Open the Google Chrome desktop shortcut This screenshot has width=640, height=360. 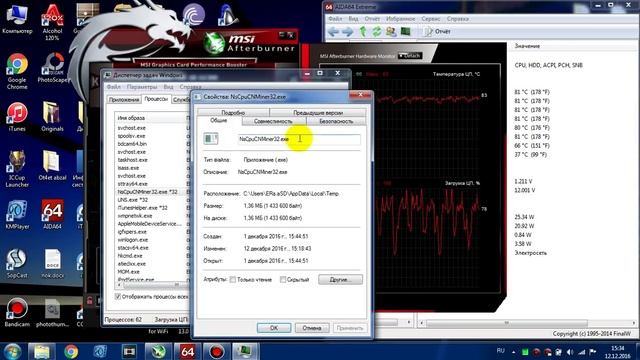(17, 71)
